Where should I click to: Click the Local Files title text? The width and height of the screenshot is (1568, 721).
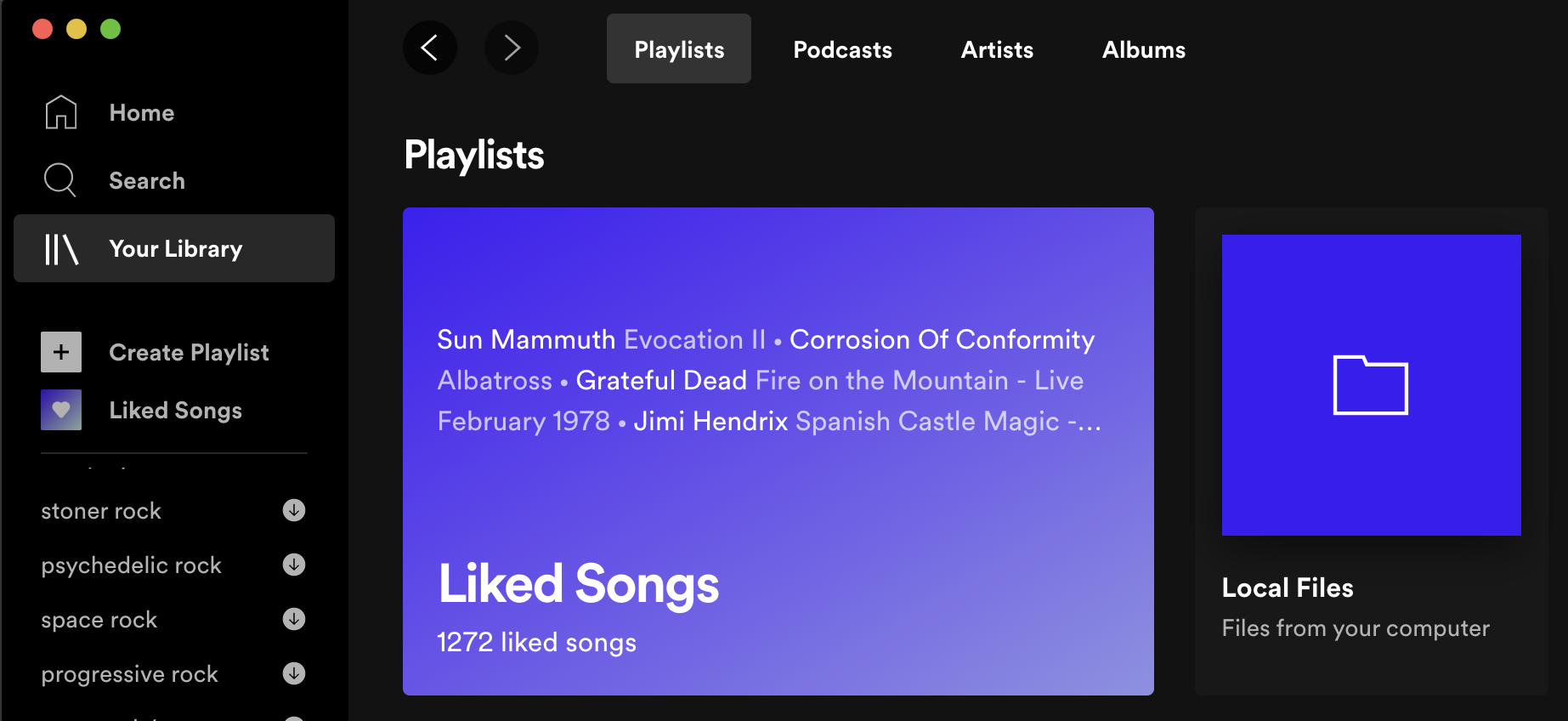click(x=1287, y=588)
